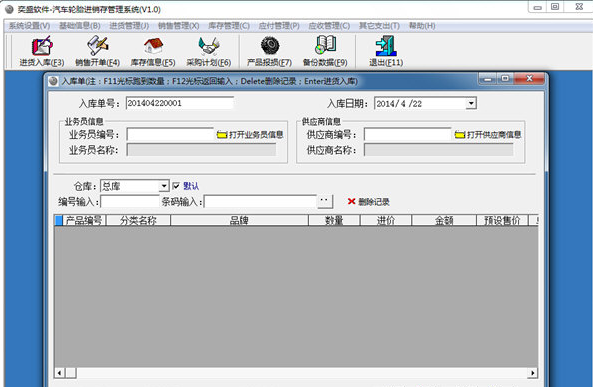This screenshot has height=387, width=593.
Task: Open the 采购计划(F6) handshake icon
Action: [209, 46]
